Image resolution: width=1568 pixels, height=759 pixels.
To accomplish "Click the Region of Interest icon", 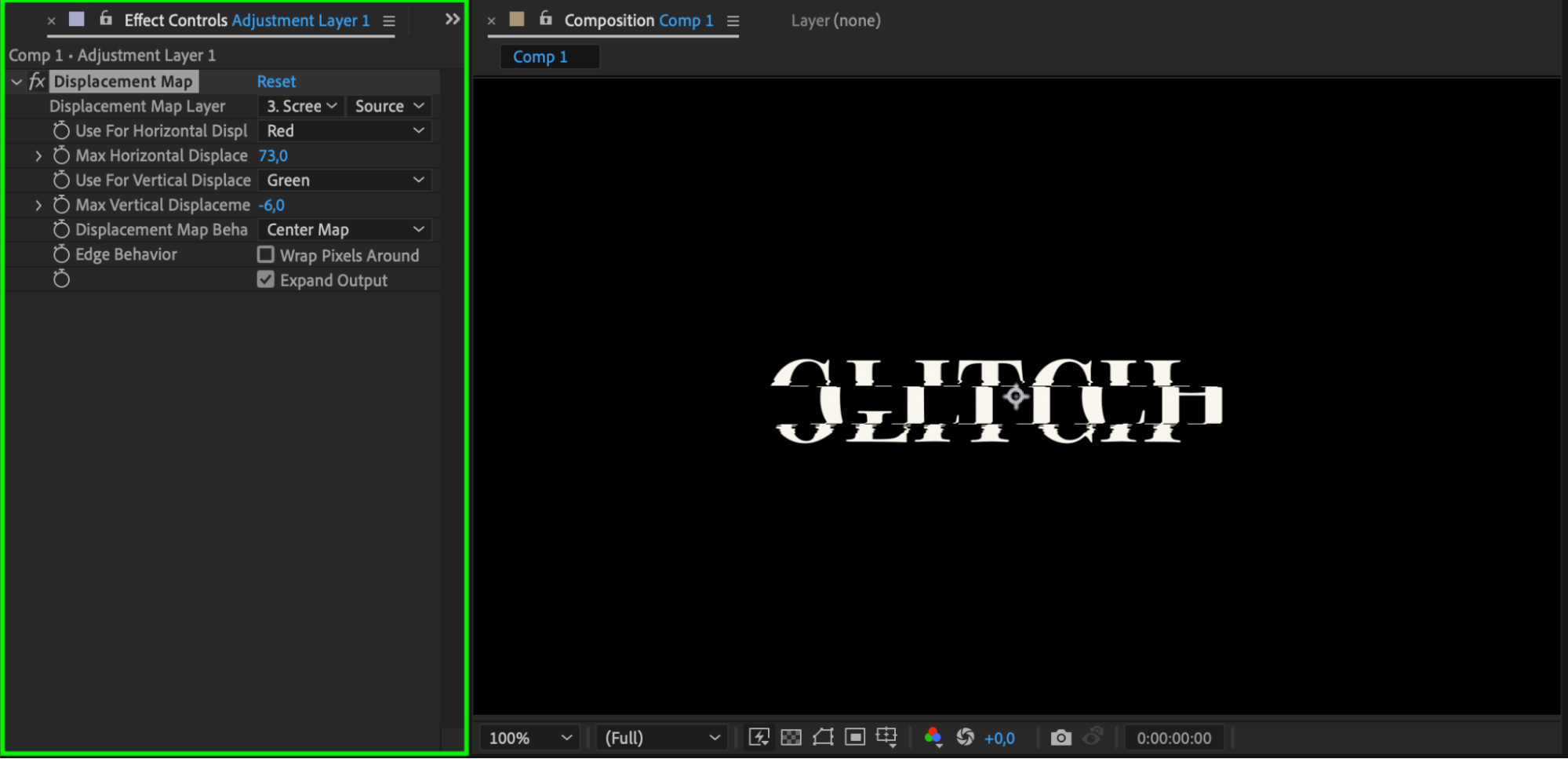I will point(855,737).
